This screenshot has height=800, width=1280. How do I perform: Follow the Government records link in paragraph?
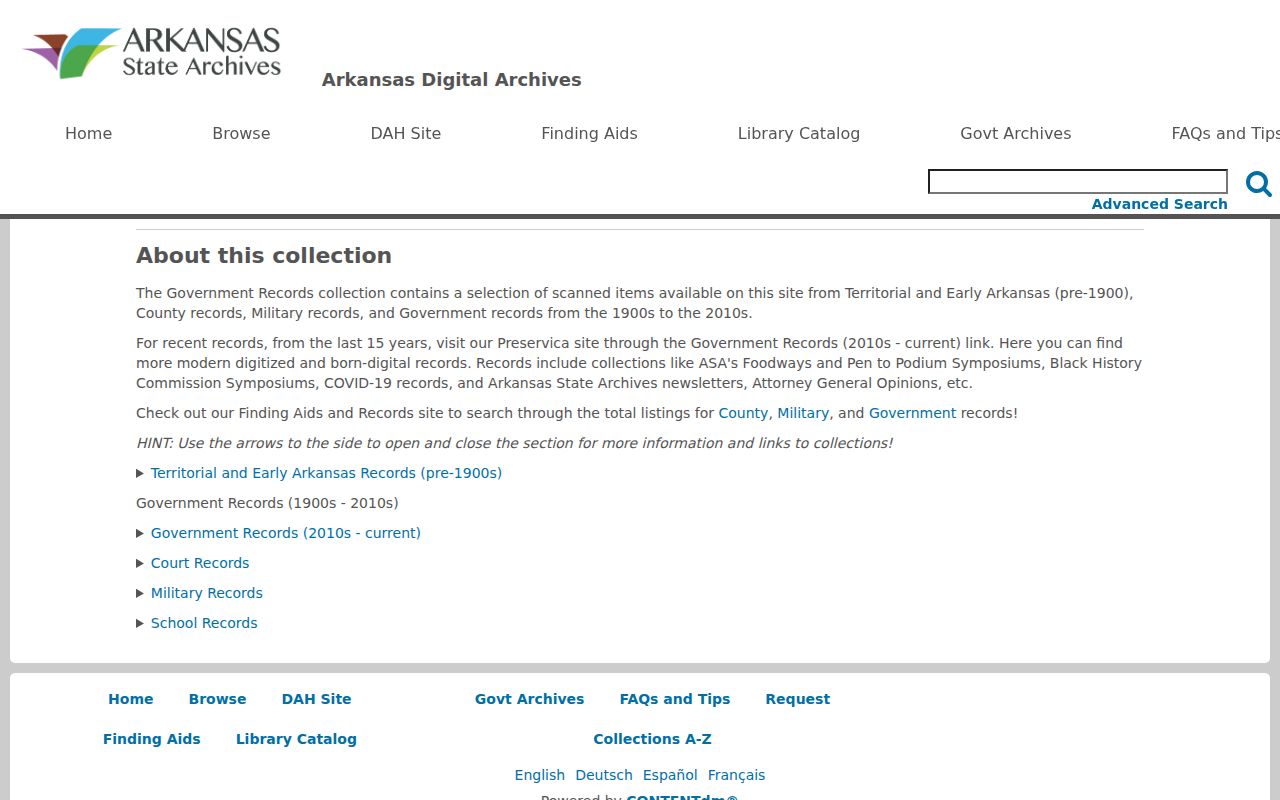tap(912, 413)
